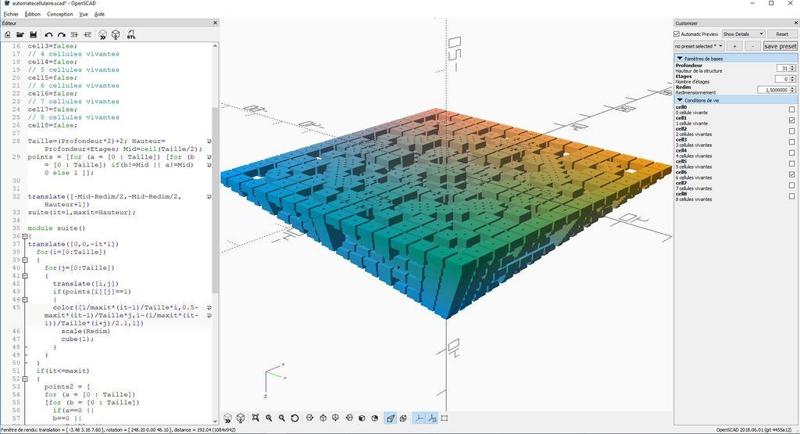Click the New file icon in editor toolbar

(7, 35)
